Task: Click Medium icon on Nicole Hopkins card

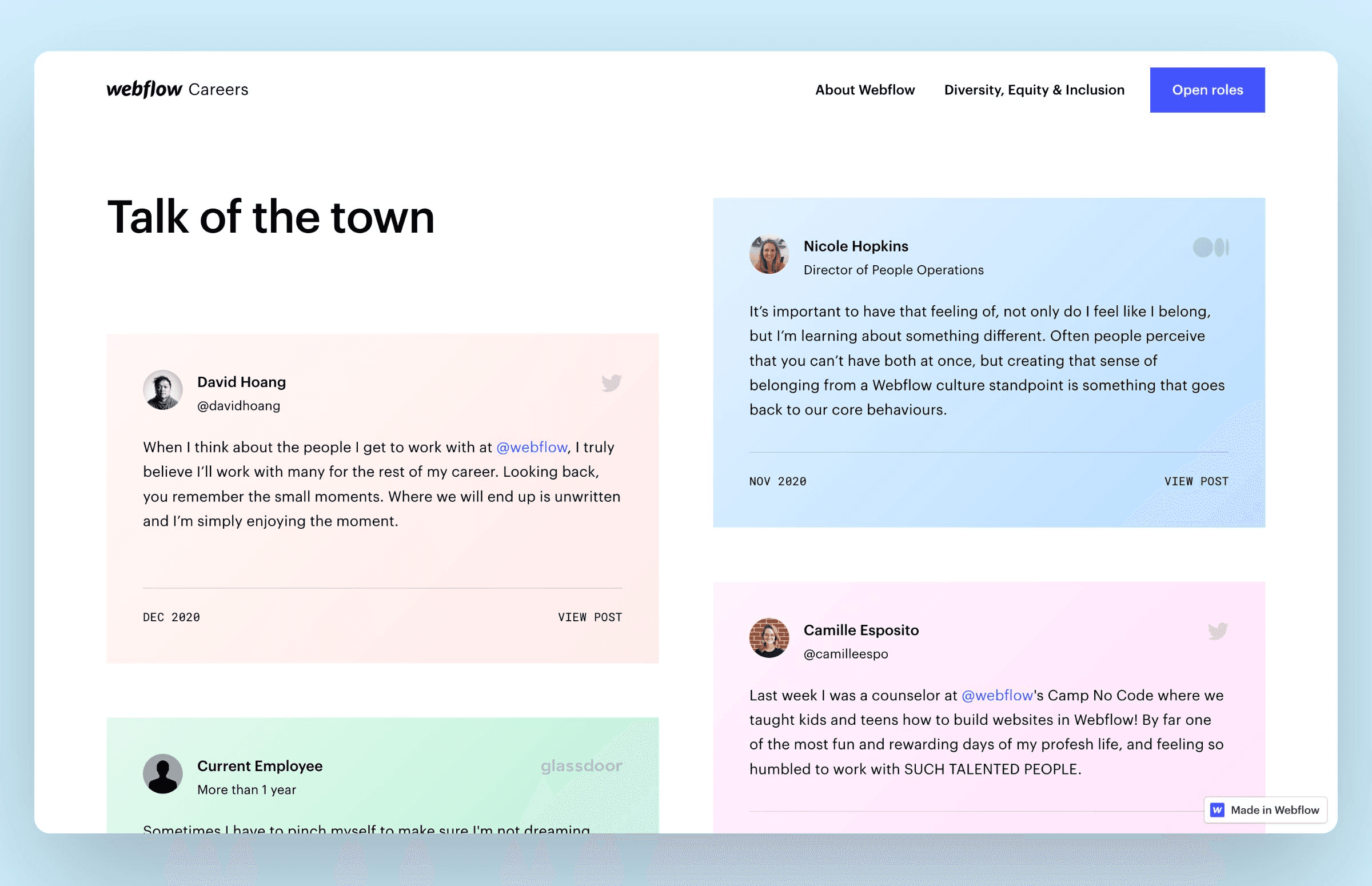Action: [1210, 248]
